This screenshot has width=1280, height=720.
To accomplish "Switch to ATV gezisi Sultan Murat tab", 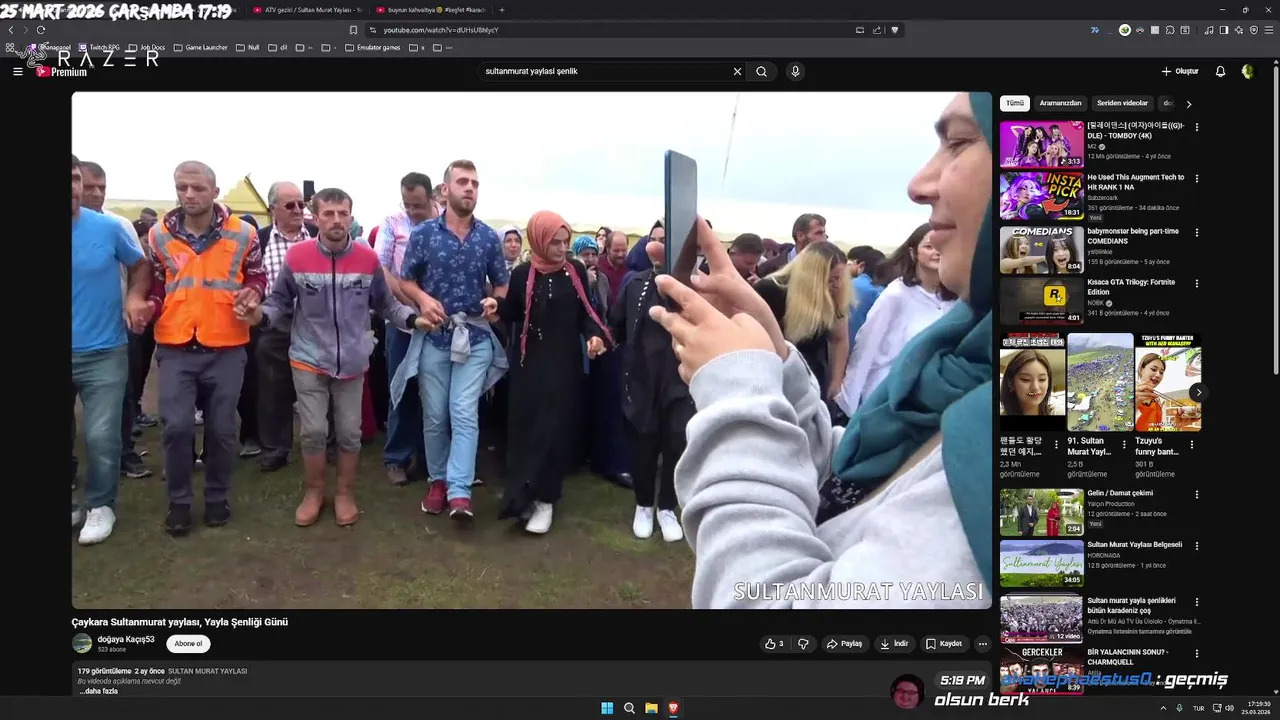I will (x=305, y=10).
